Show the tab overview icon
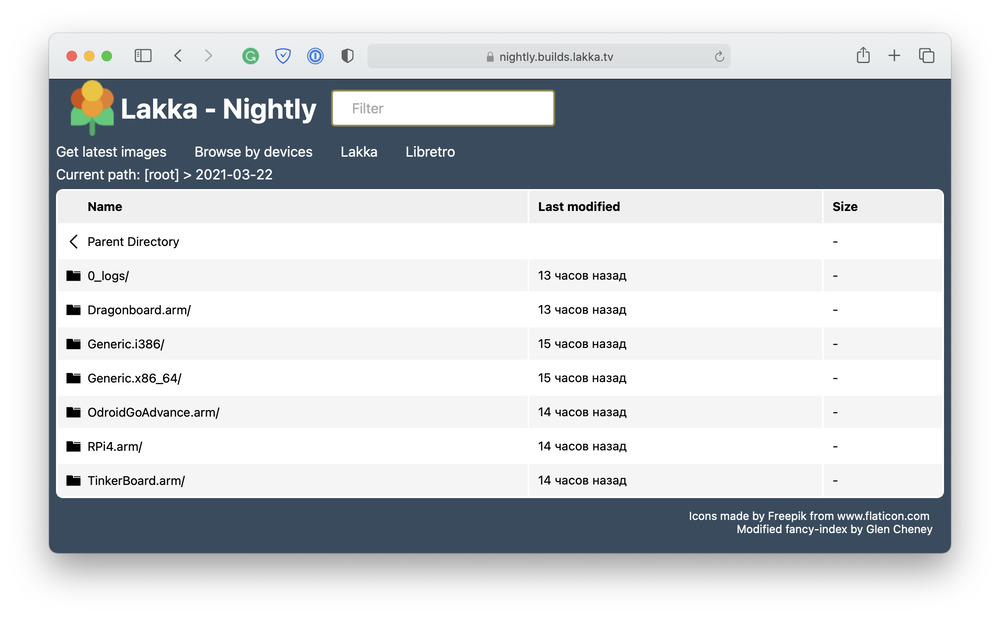This screenshot has width=1000, height=618. (927, 56)
